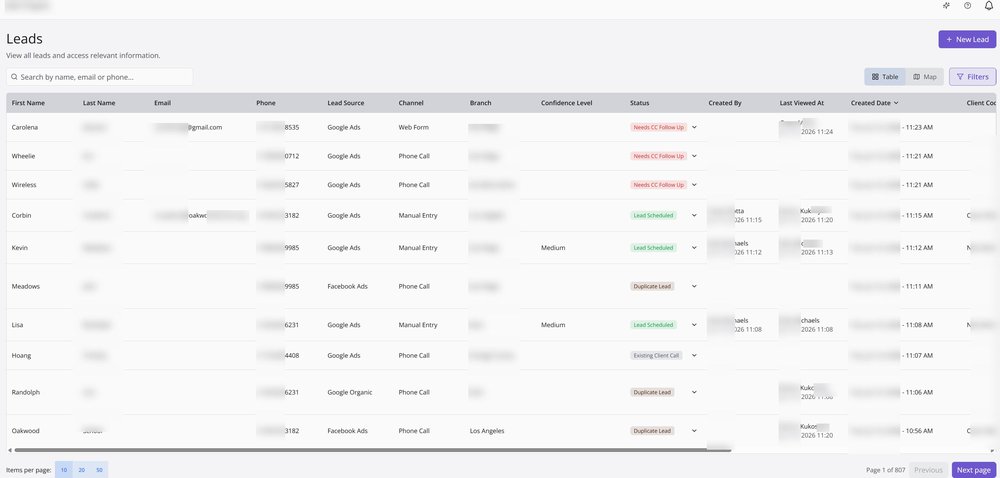
Task: Click the Status column header
Action: (x=640, y=103)
